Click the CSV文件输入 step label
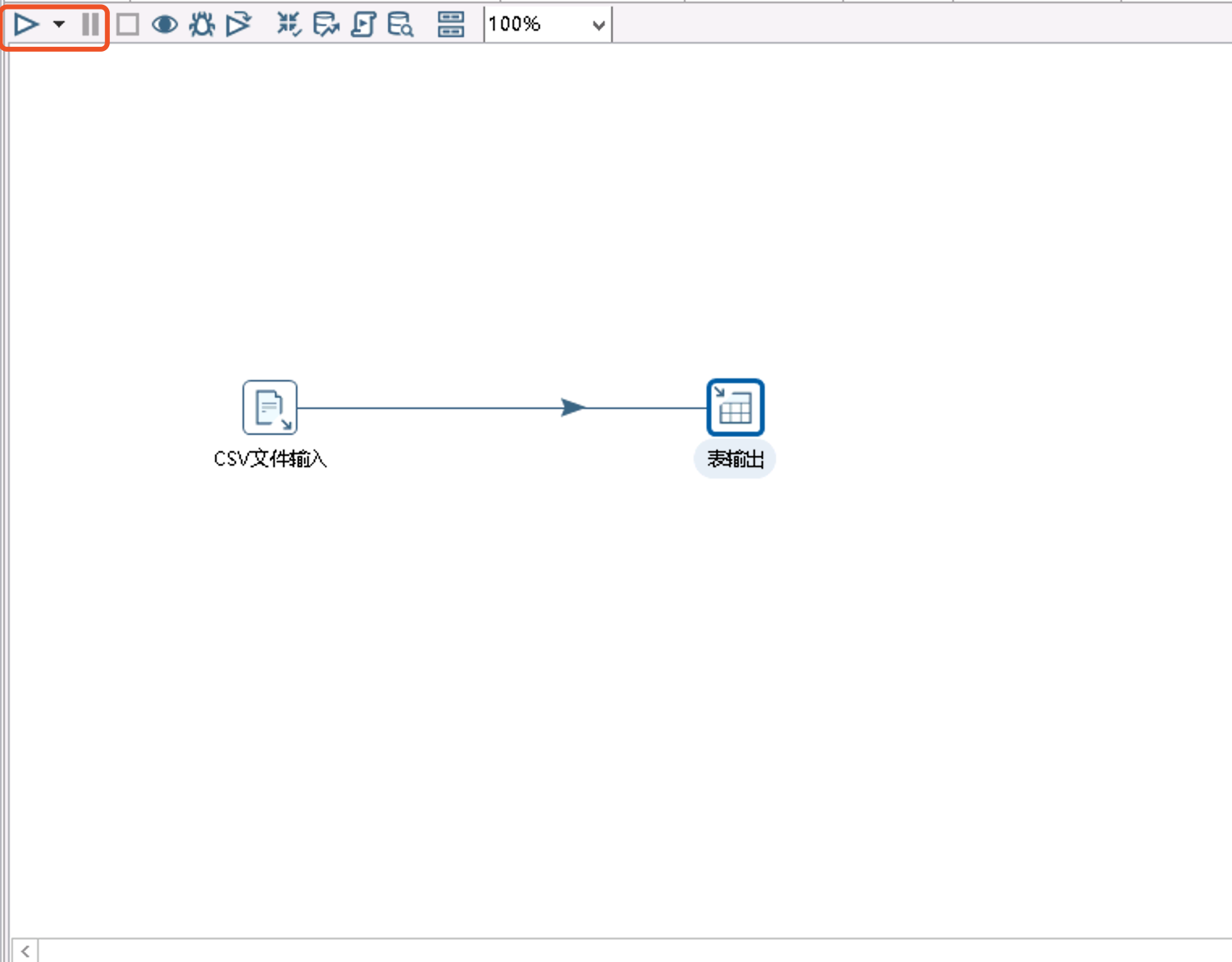This screenshot has width=1232, height=962. [270, 458]
